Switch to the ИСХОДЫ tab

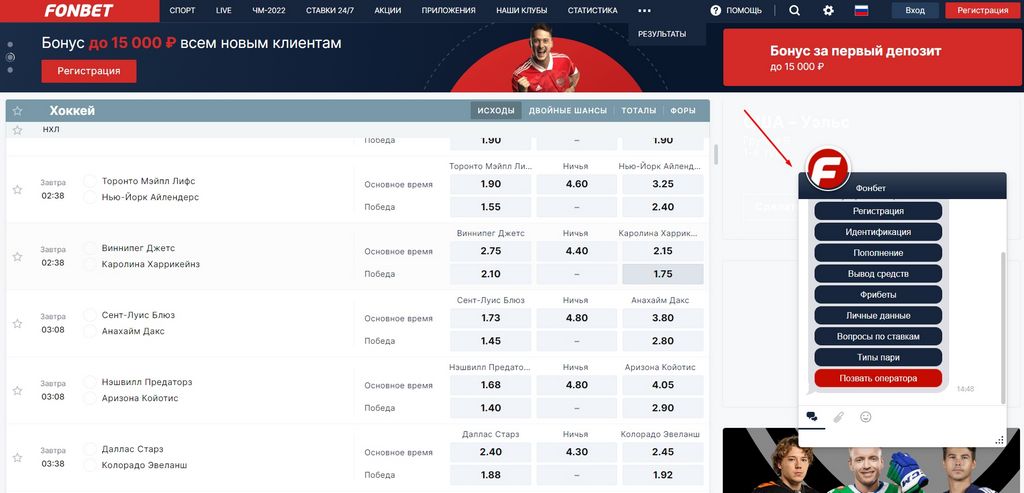click(x=496, y=111)
